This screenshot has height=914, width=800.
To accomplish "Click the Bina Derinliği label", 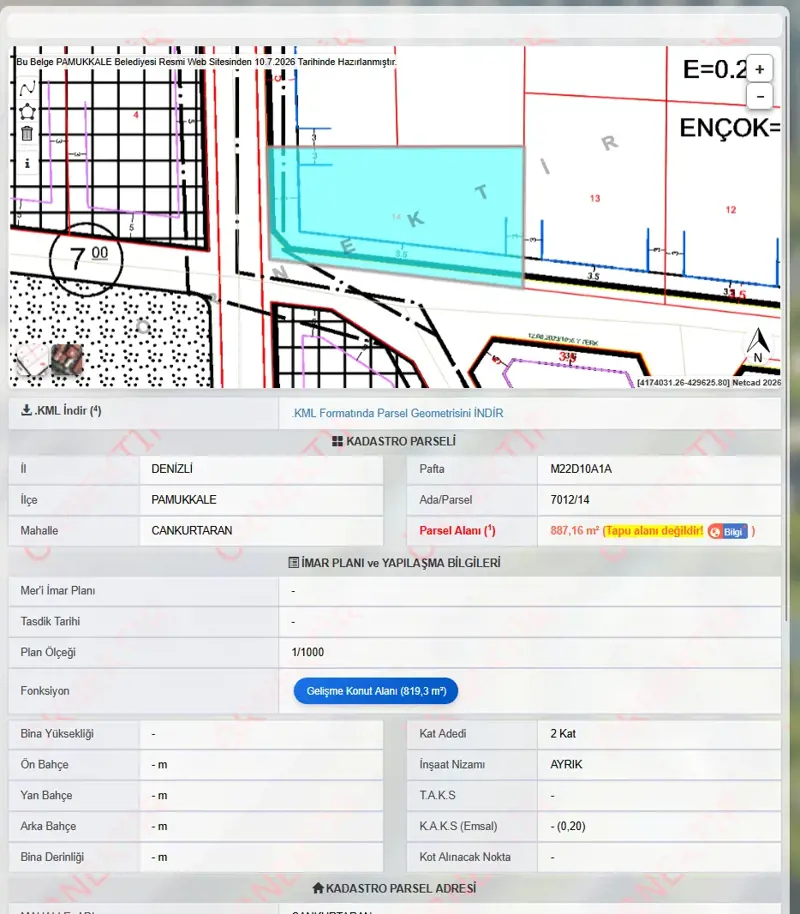I will point(52,857).
